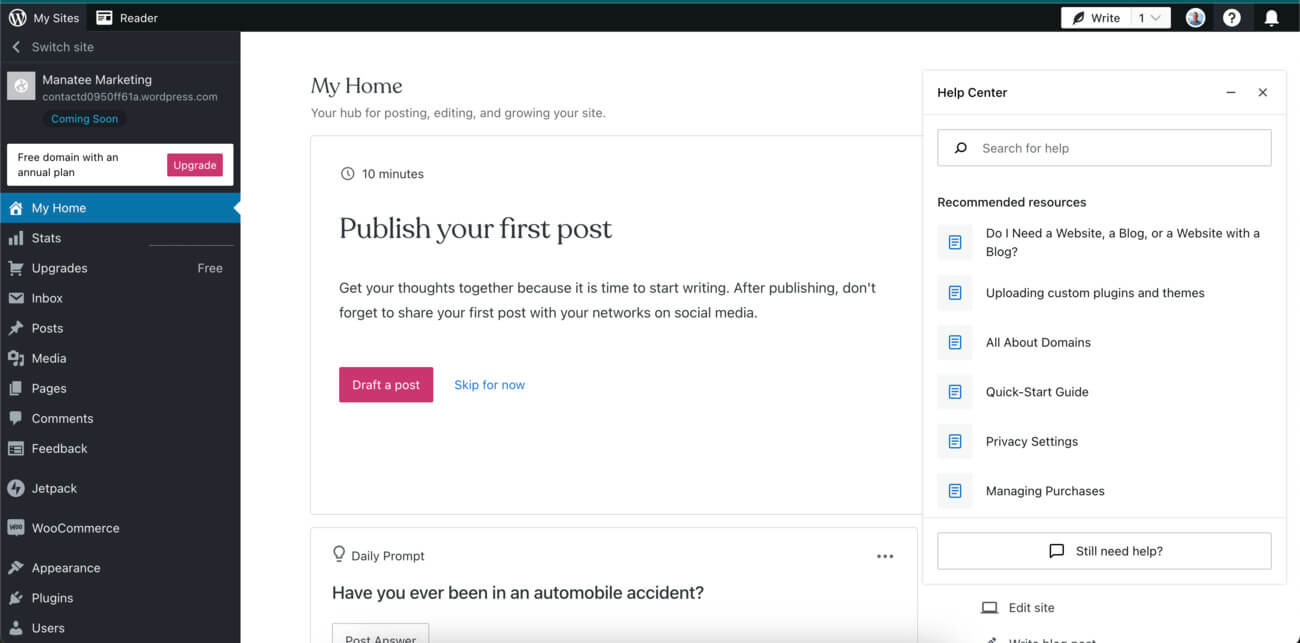1300x643 pixels.
Task: Click the Daily Prompt lightbulb icon
Action: click(339, 555)
